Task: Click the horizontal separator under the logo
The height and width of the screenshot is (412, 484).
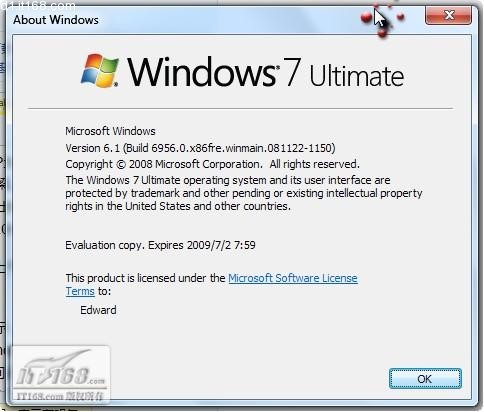Action: pyautogui.click(x=240, y=108)
